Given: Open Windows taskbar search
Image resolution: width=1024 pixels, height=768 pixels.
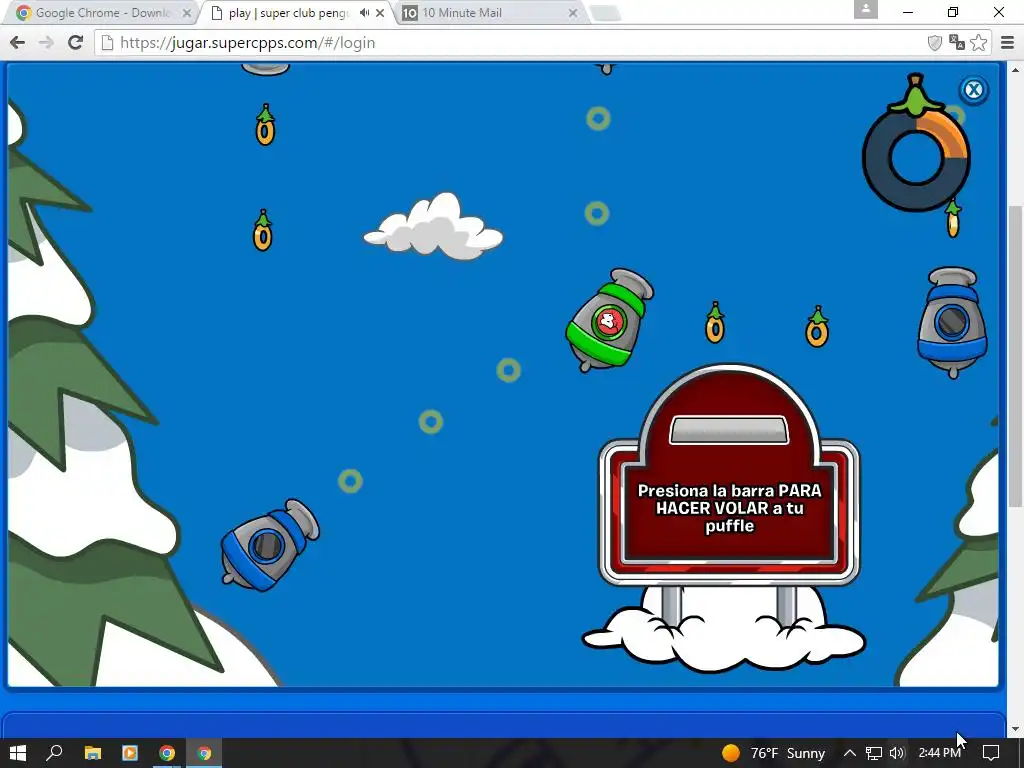Looking at the screenshot, I should point(55,753).
